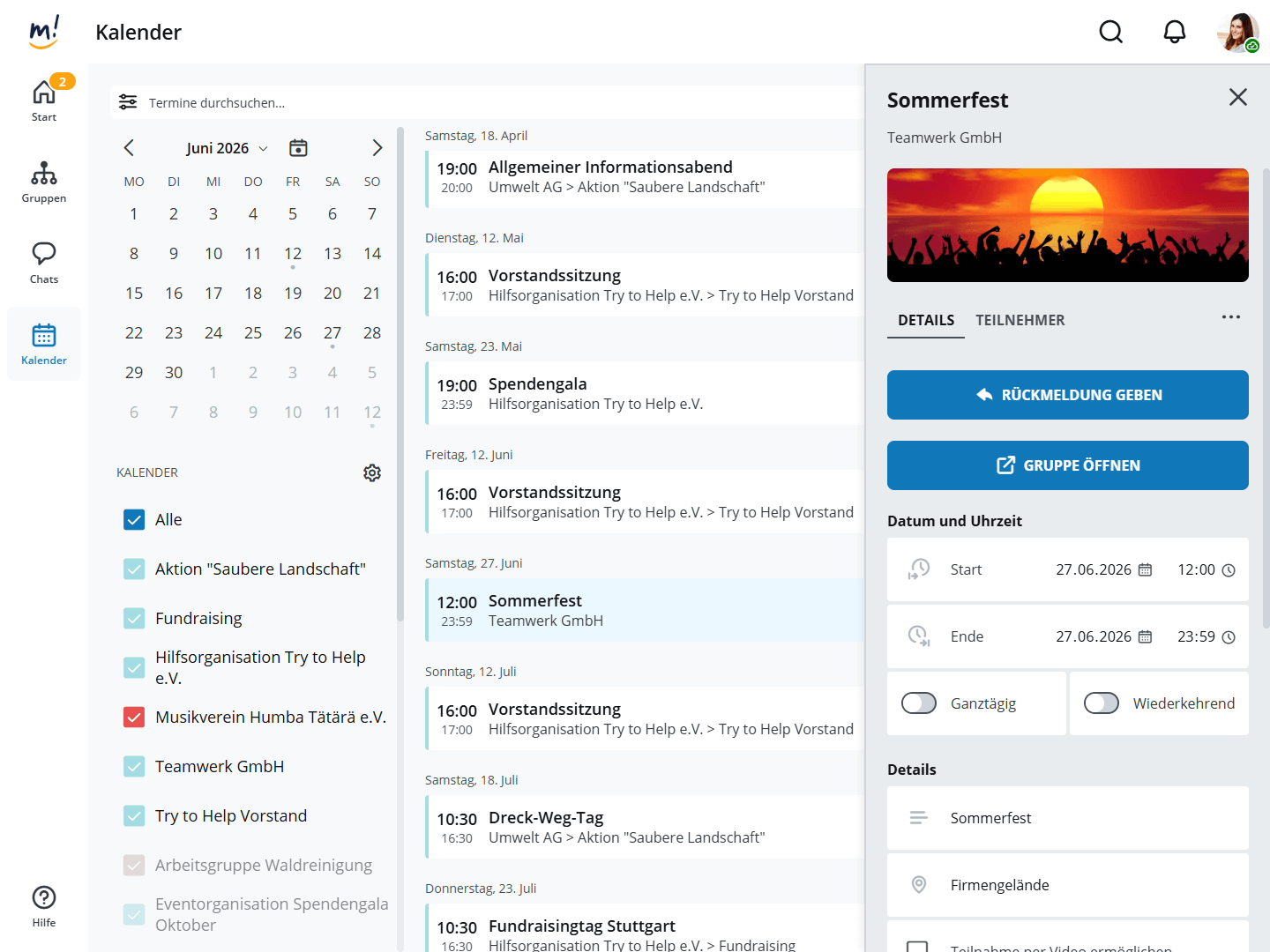The width and height of the screenshot is (1270, 952).
Task: Open the search magnifier in header
Action: 1110,33
